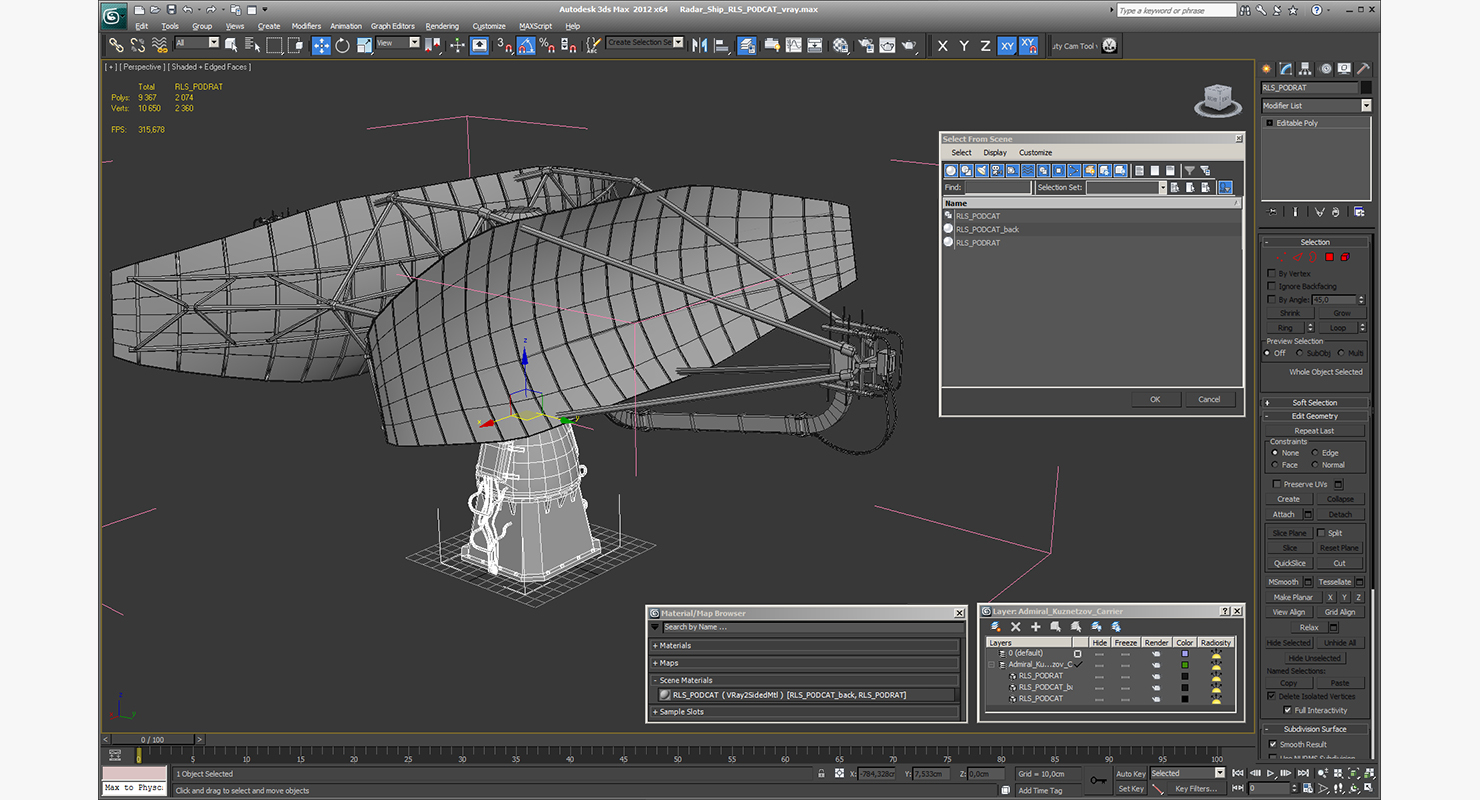Screen dimensions: 1480x800
Task: Open the Graph Editors menu
Action: (393, 26)
